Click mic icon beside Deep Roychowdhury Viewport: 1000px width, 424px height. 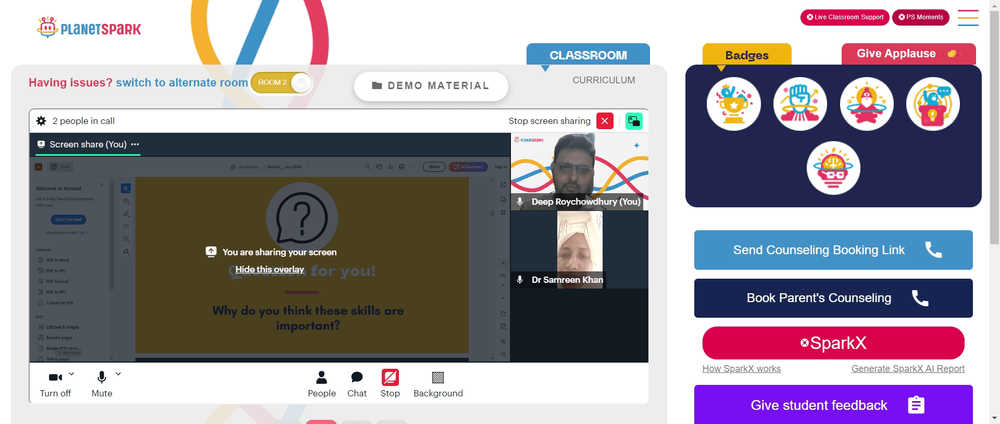point(520,201)
